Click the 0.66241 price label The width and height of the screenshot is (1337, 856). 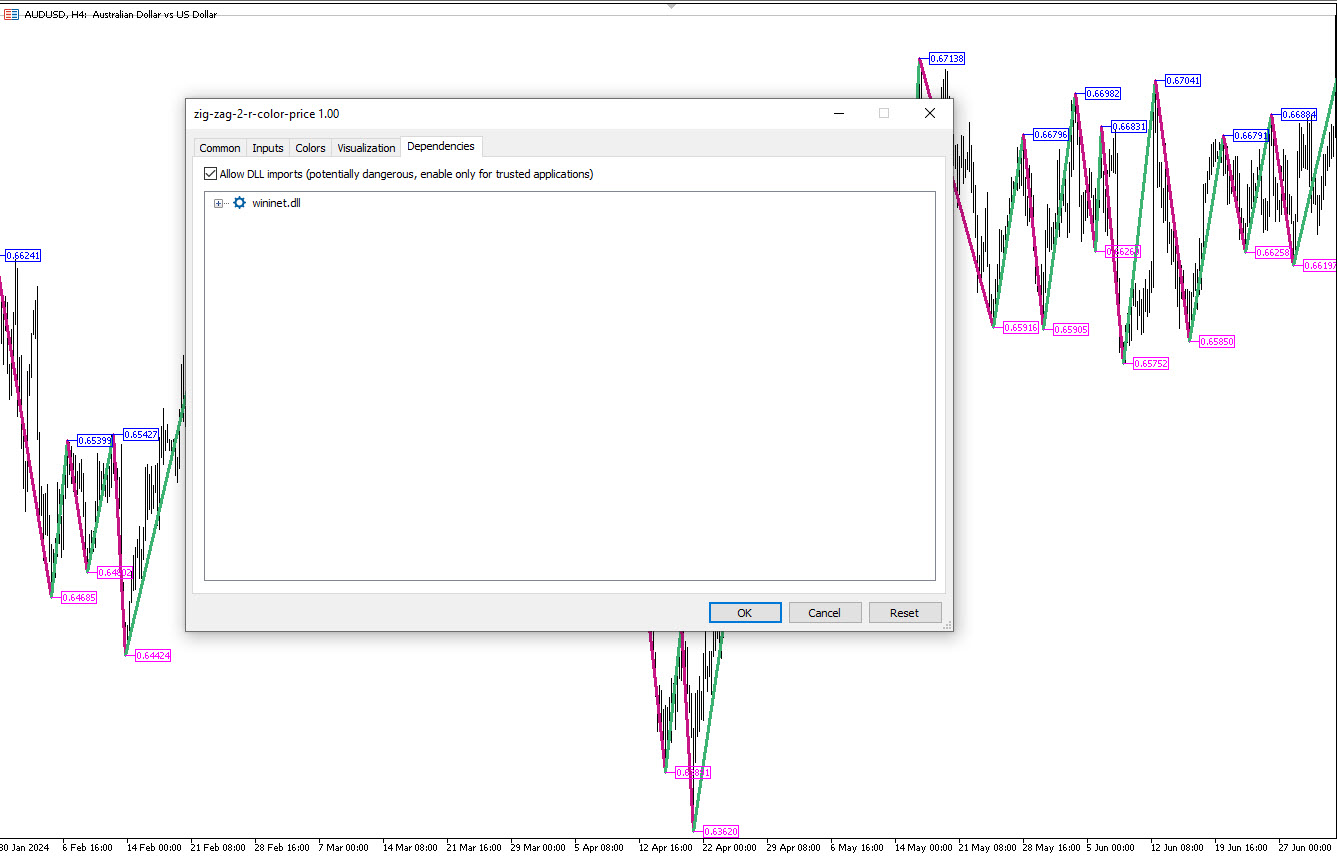[x=23, y=256]
